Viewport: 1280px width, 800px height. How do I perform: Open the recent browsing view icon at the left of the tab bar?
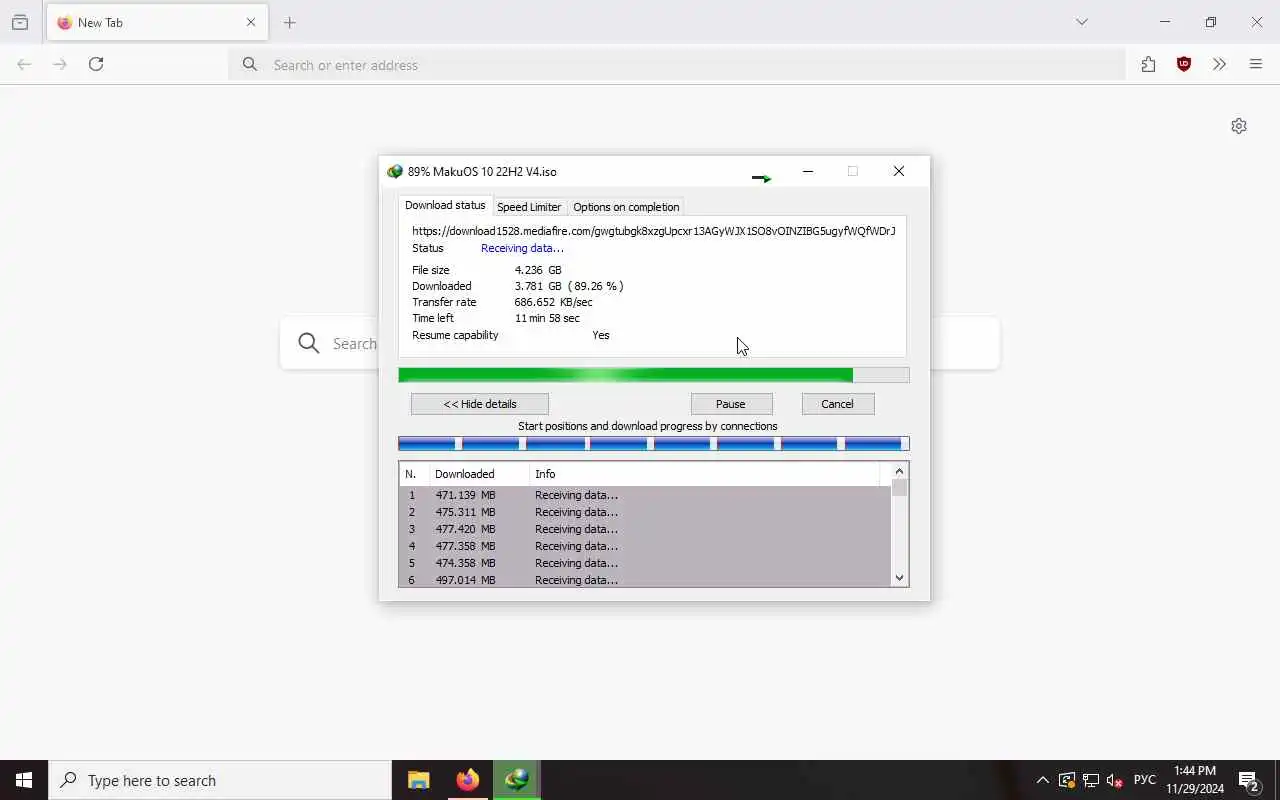pos(20,22)
